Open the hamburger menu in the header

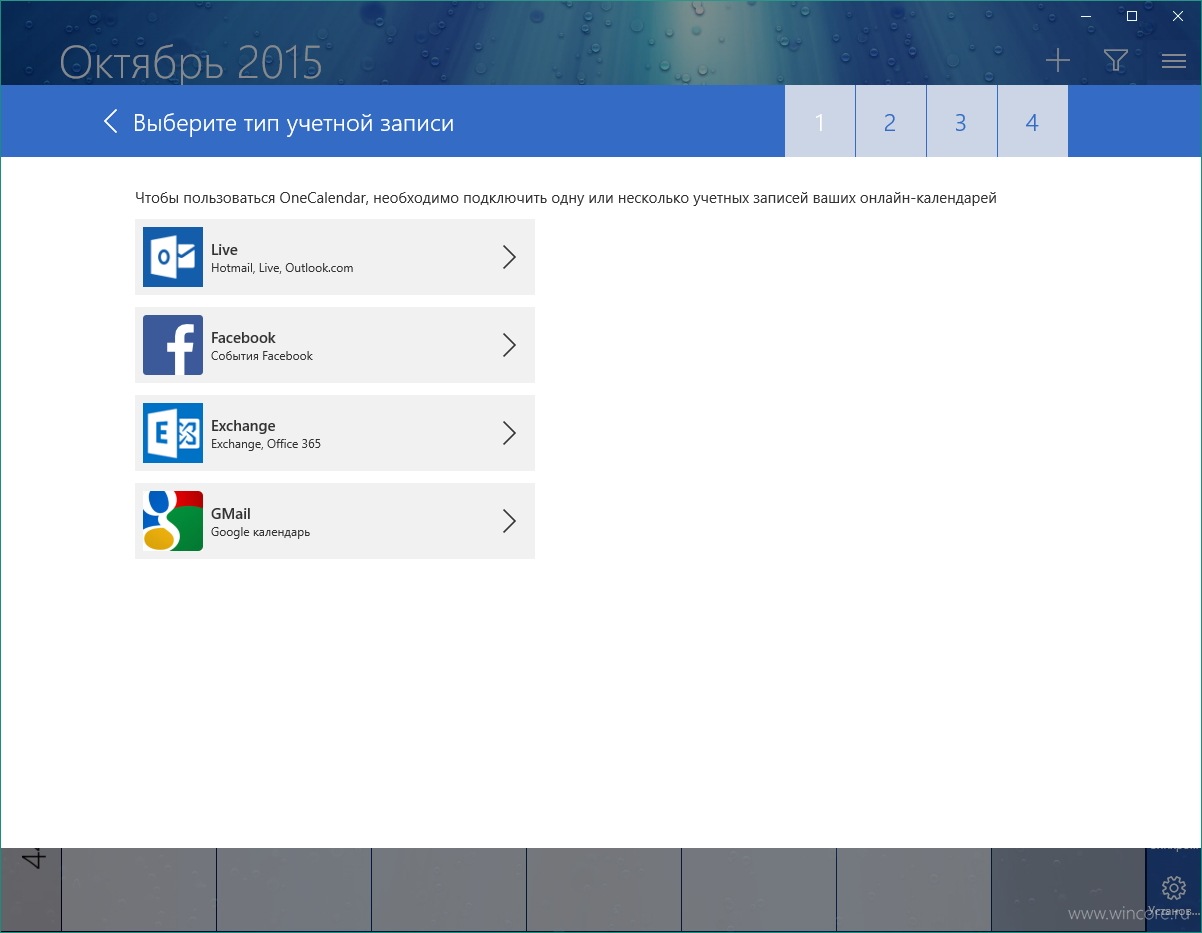pos(1174,61)
